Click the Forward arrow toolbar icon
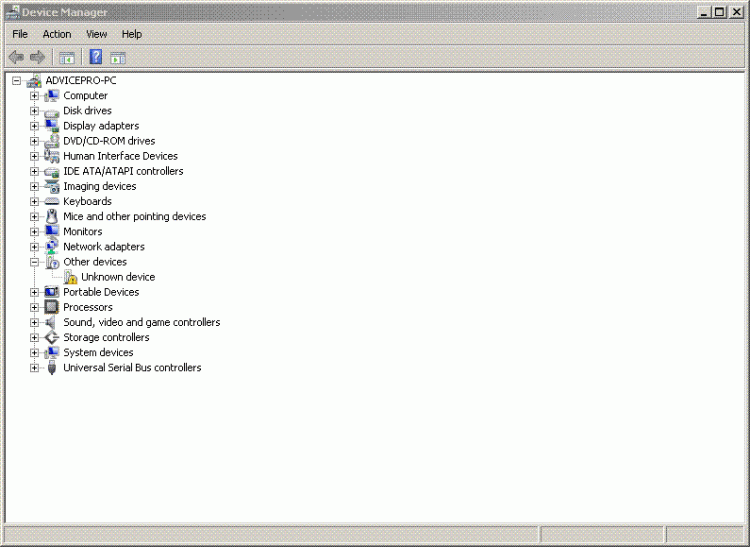 (x=37, y=57)
